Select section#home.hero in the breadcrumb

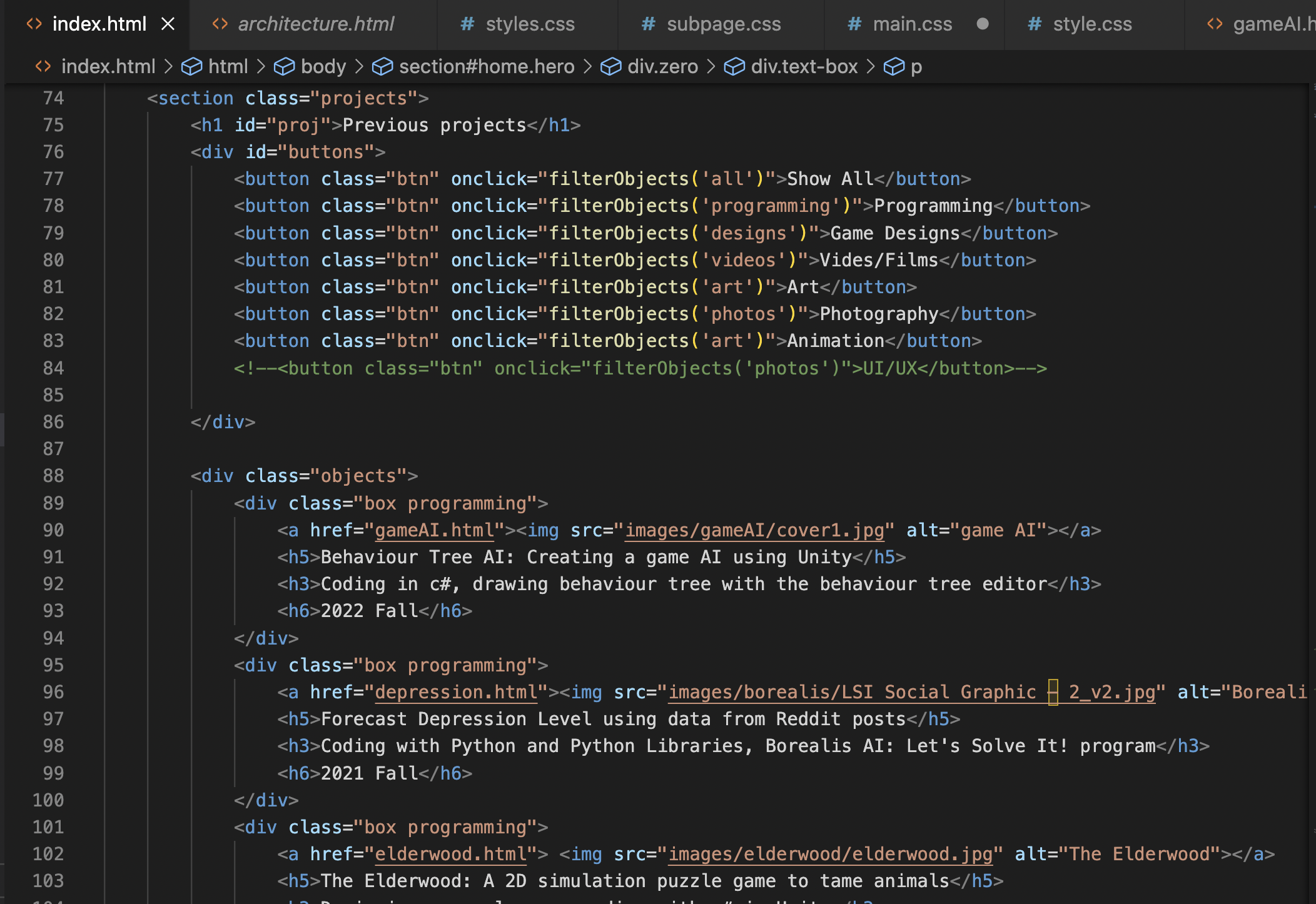[487, 66]
